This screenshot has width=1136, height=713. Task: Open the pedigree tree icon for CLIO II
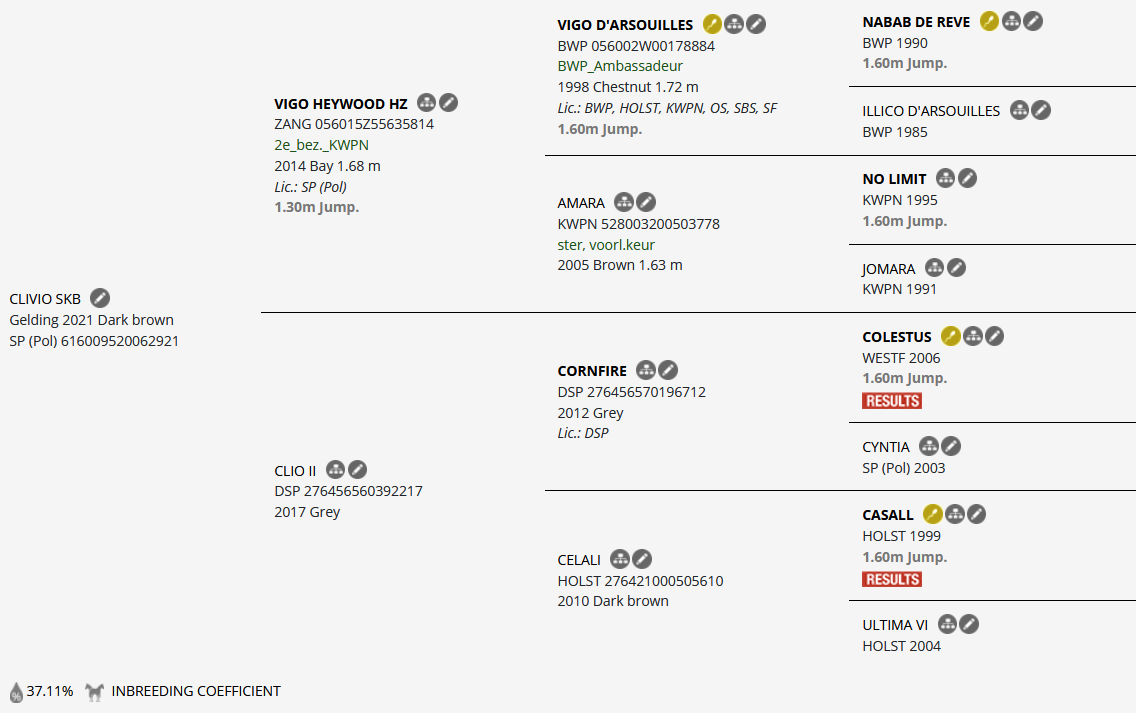[336, 470]
